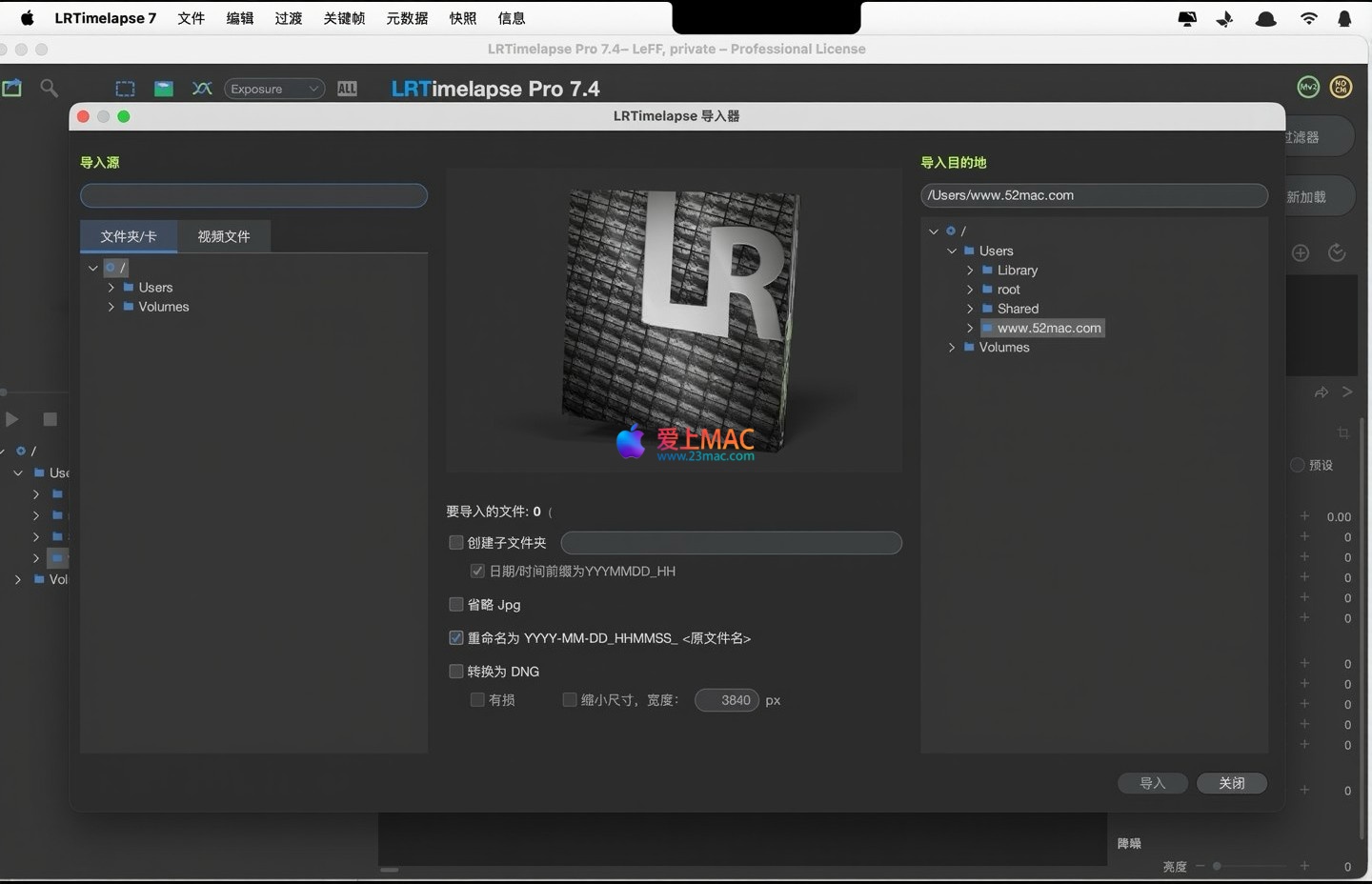Uncheck the 重命名为 YYYY-MM-DD_HHMMSS checkbox
The image size is (1372, 884).
point(456,637)
